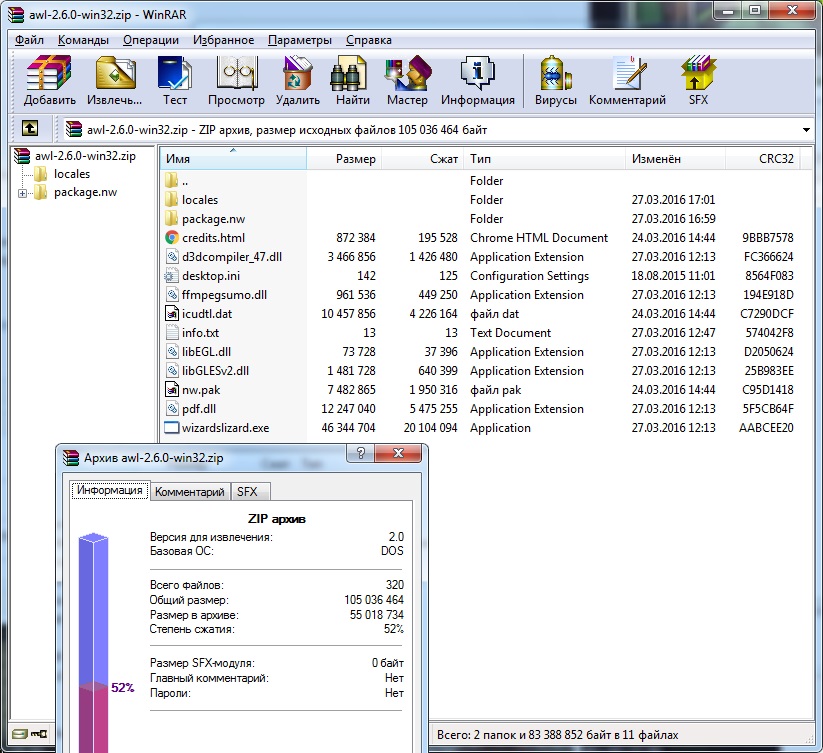Viewport: 823px width, 753px height.
Task: Click the nw.pak file icon
Action: tap(171, 389)
